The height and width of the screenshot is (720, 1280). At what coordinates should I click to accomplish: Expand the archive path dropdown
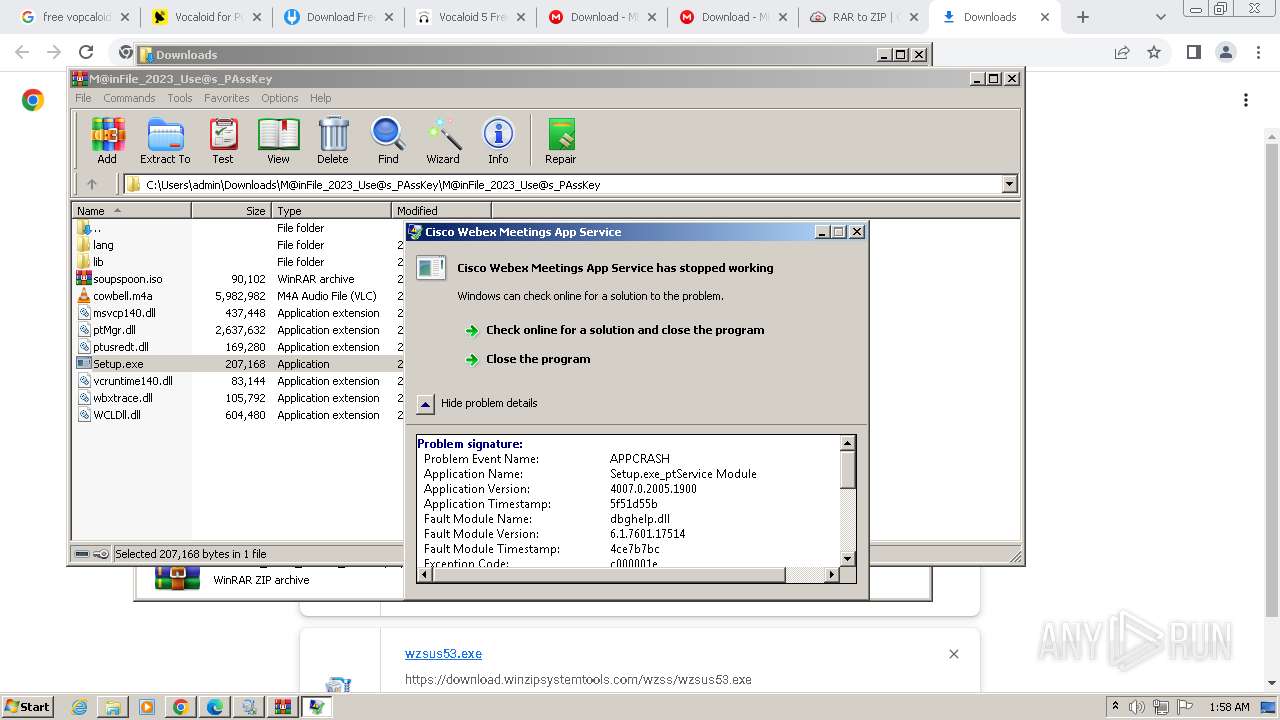[x=1009, y=184]
